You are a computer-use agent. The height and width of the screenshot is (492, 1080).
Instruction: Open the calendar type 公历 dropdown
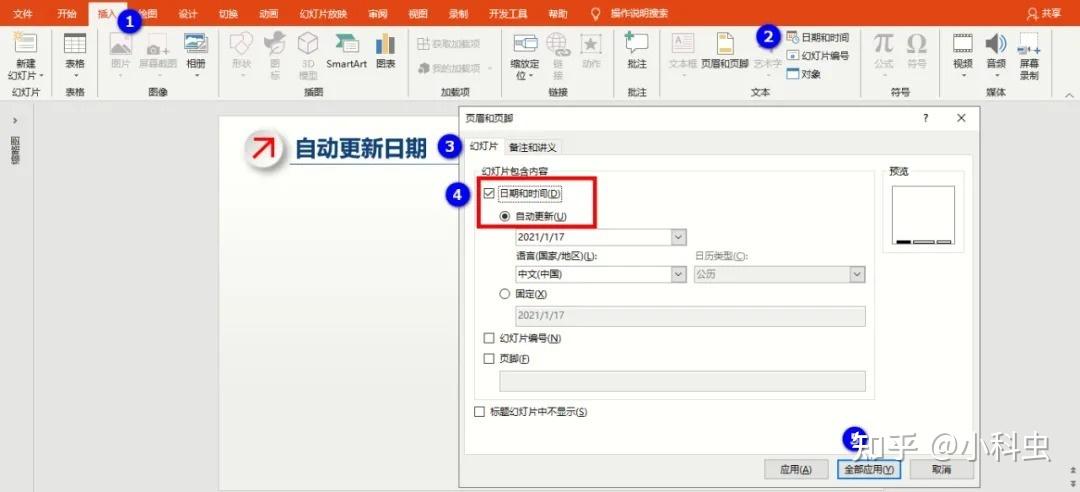(x=858, y=274)
